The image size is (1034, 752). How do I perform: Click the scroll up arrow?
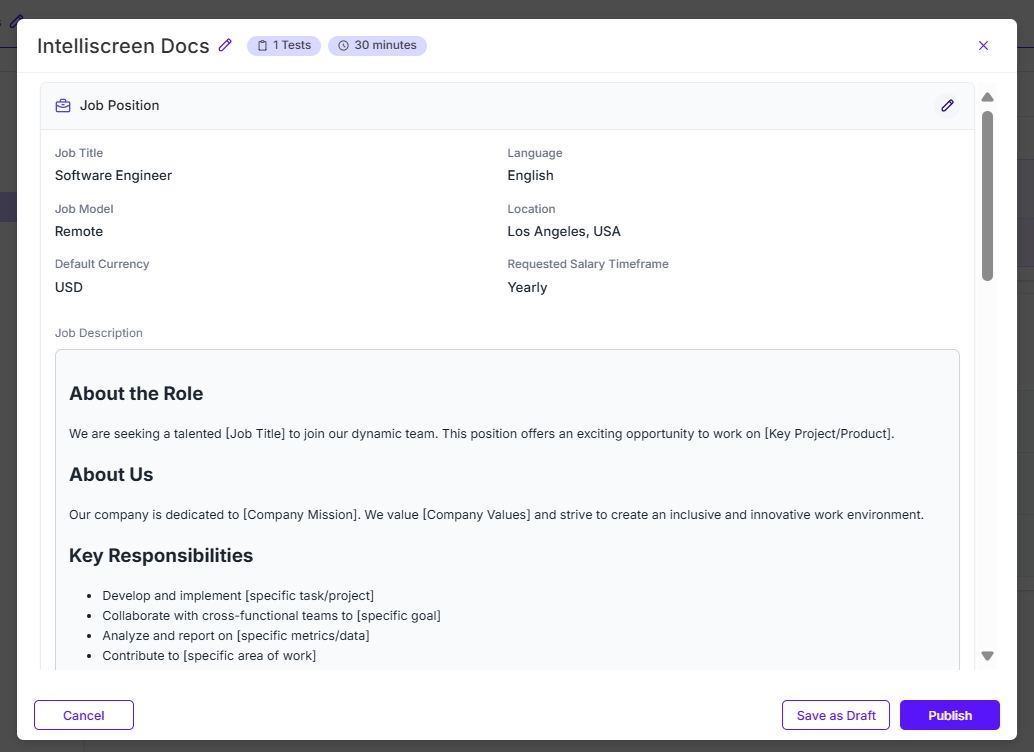point(987,97)
